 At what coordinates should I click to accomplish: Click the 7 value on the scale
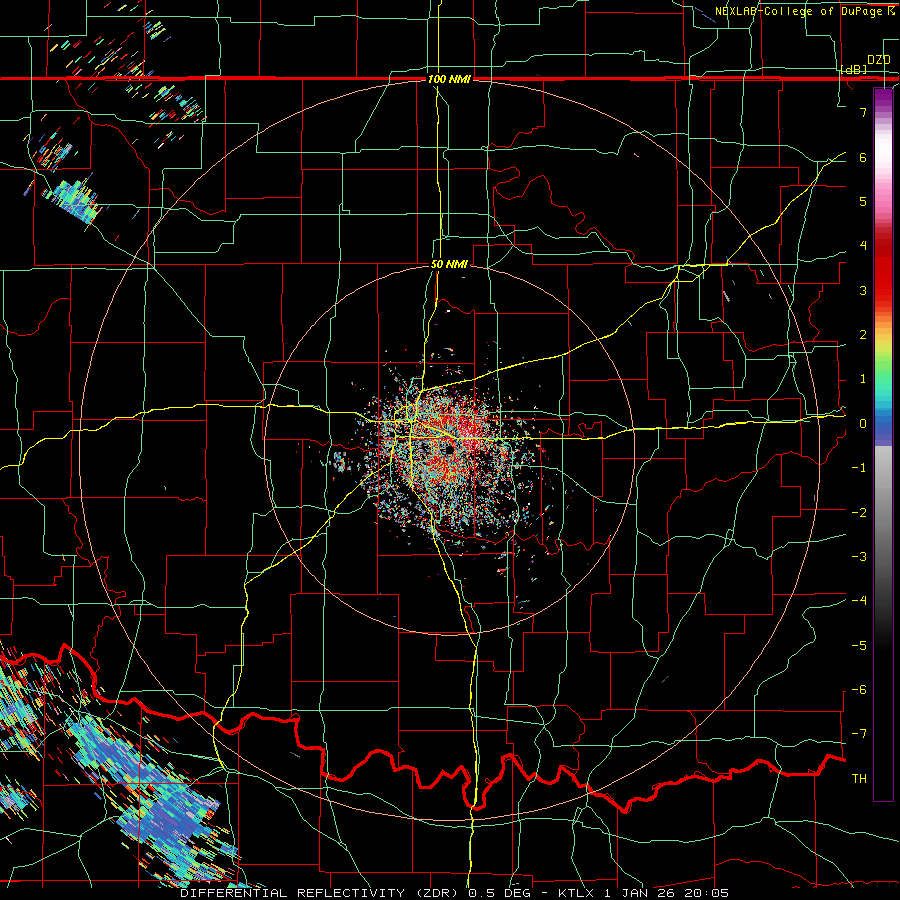coord(863,112)
